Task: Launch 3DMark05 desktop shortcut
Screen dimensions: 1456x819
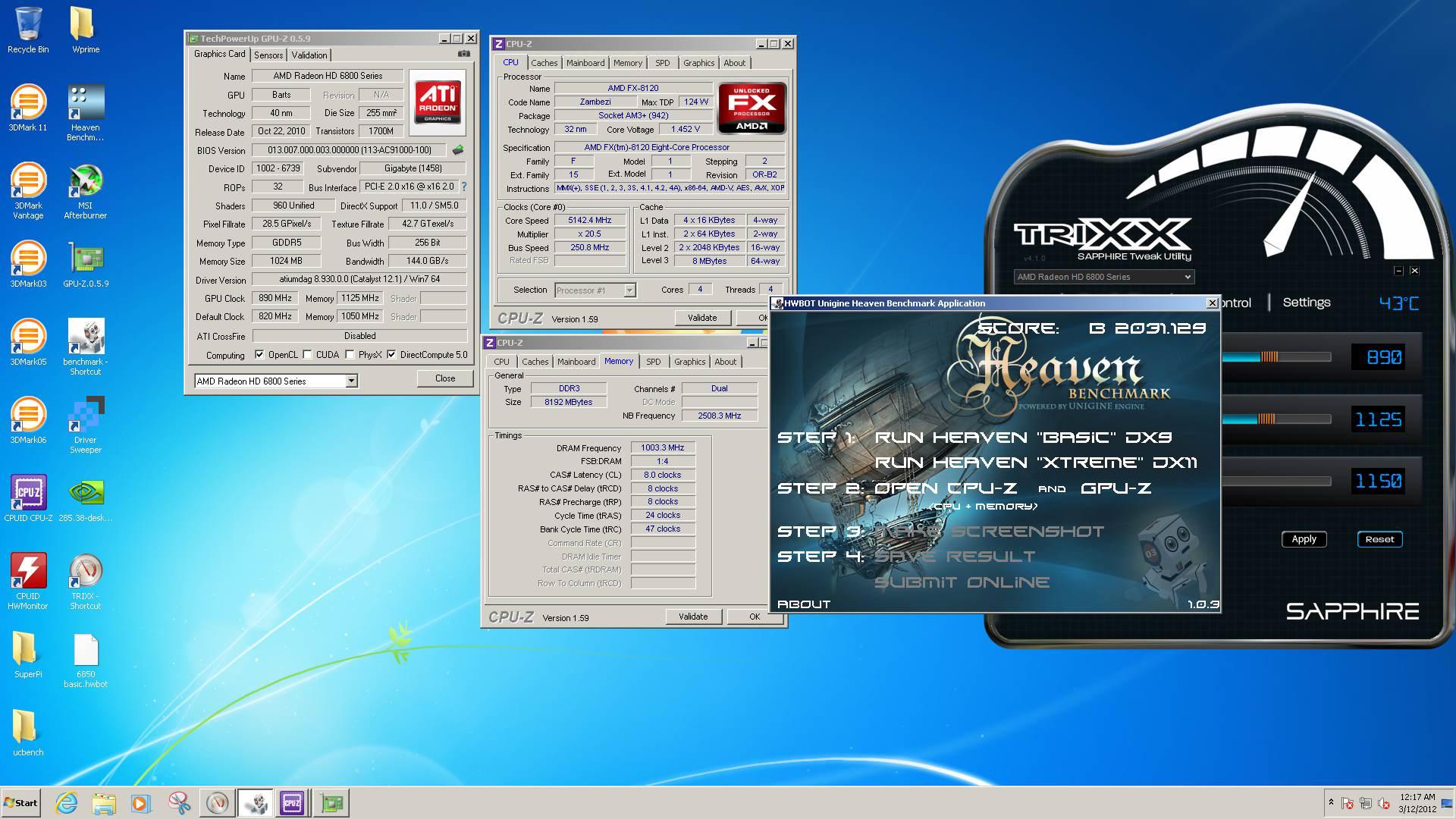Action: [x=28, y=342]
